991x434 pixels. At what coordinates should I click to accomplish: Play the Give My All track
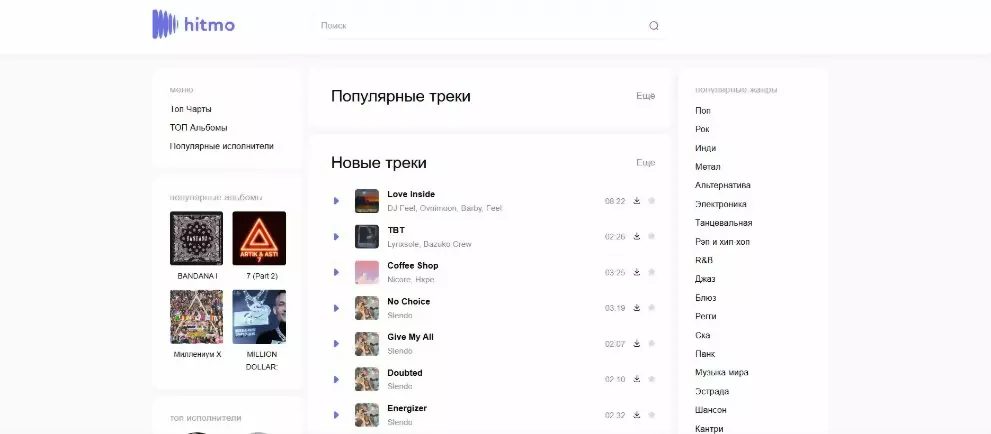click(x=336, y=344)
